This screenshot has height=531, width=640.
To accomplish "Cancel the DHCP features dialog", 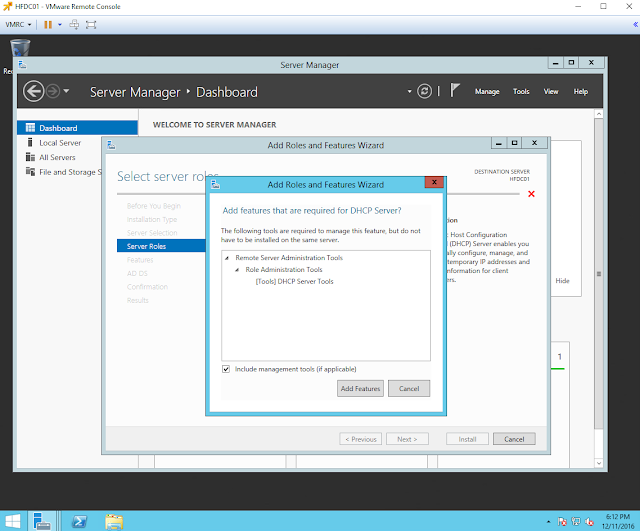I will coord(409,389).
